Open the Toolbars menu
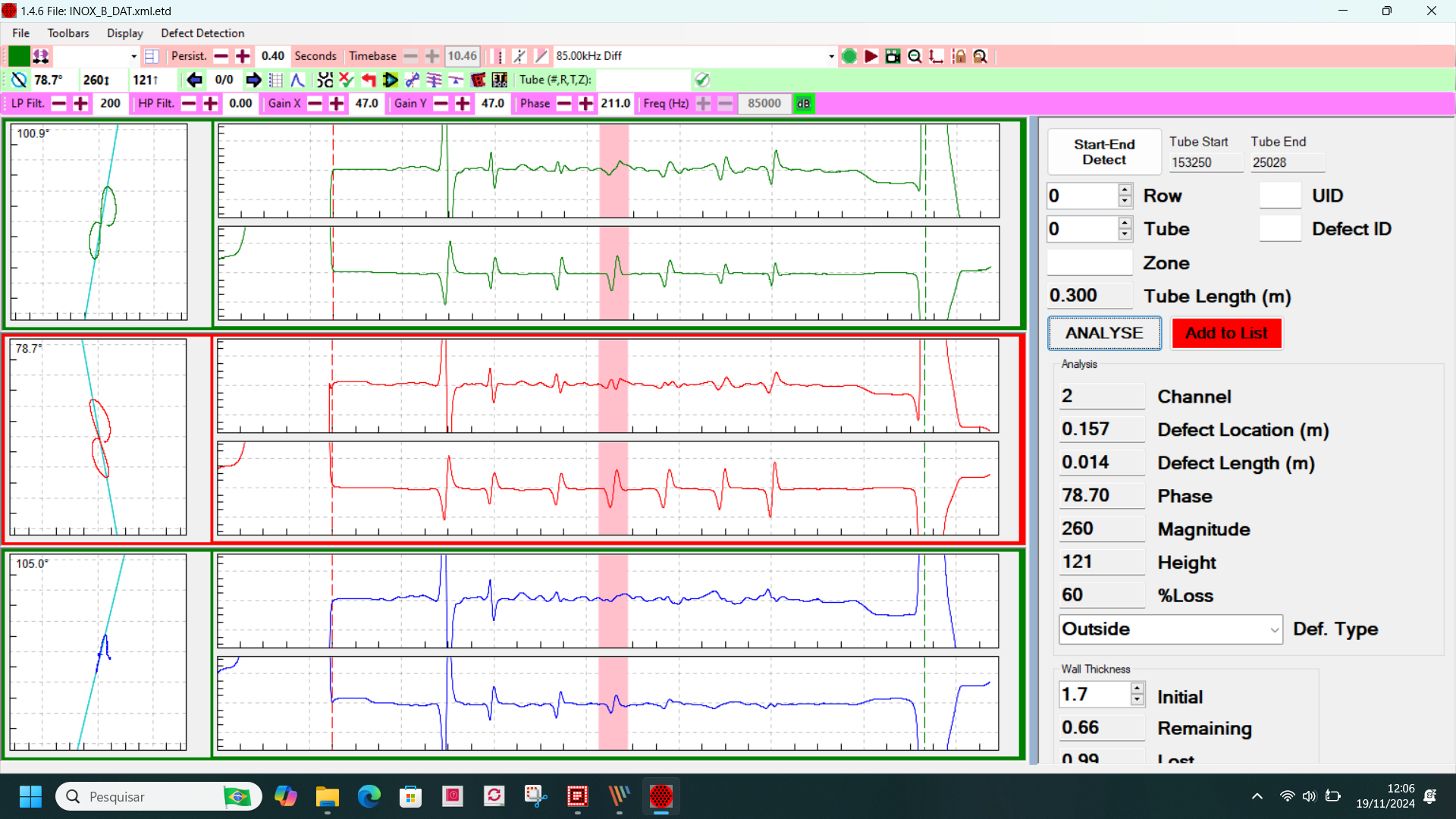The height and width of the screenshot is (819, 1456). point(68,33)
